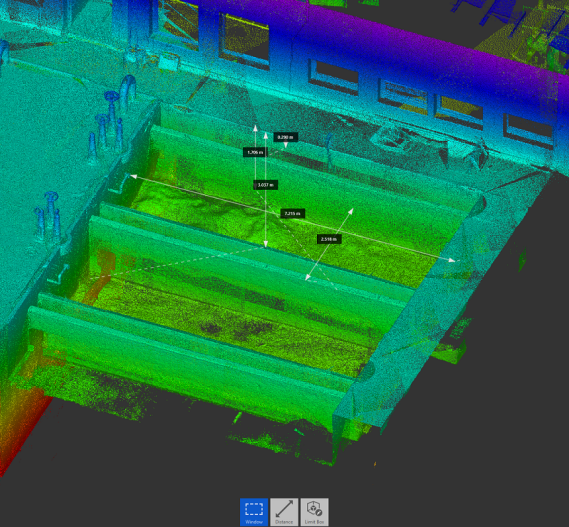Screen dimensions: 569x527
Task: Click down arrowhead below 0.290 m label
Action: tap(286, 145)
